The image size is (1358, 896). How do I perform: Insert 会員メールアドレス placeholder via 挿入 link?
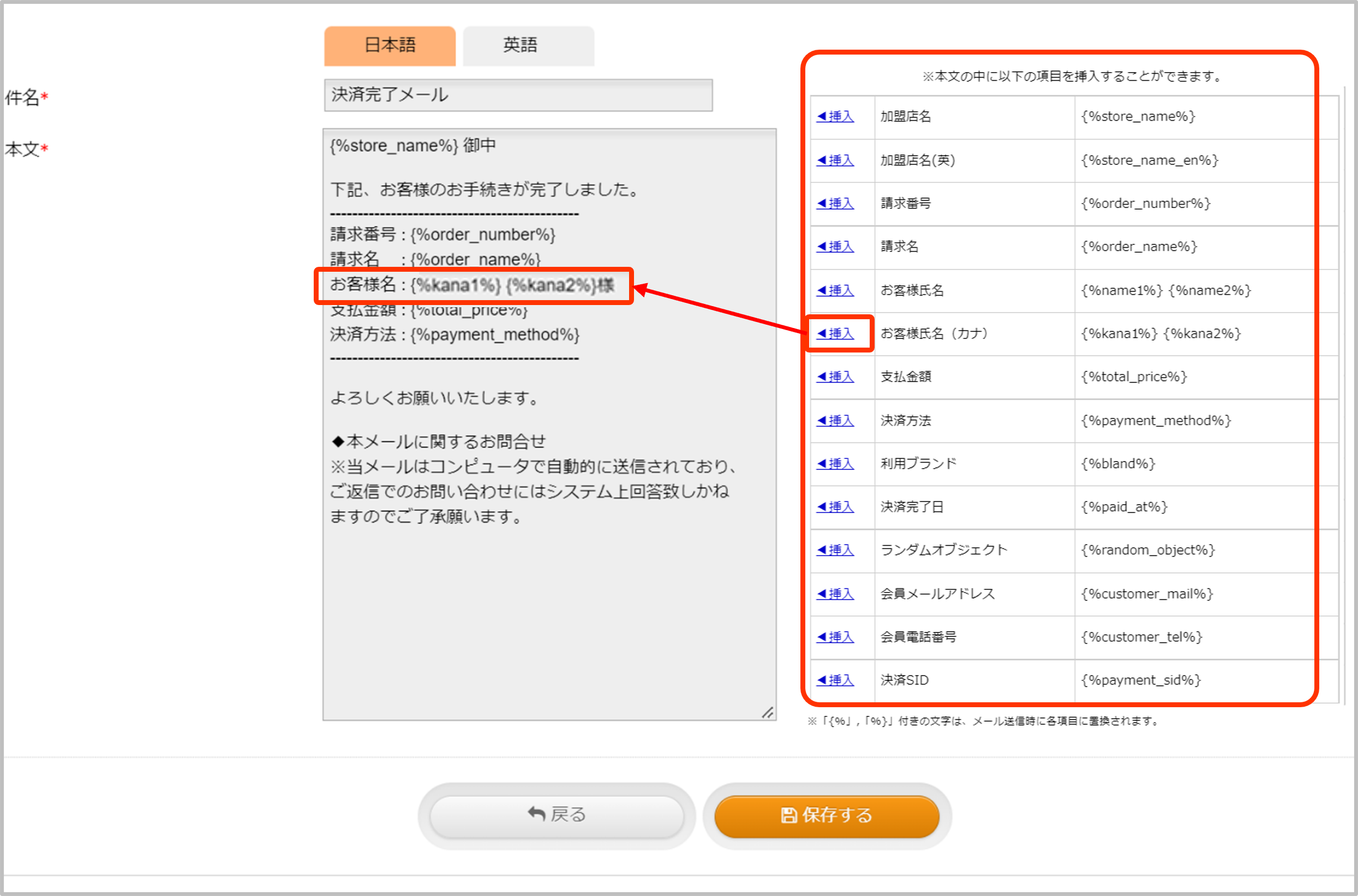coord(835,594)
